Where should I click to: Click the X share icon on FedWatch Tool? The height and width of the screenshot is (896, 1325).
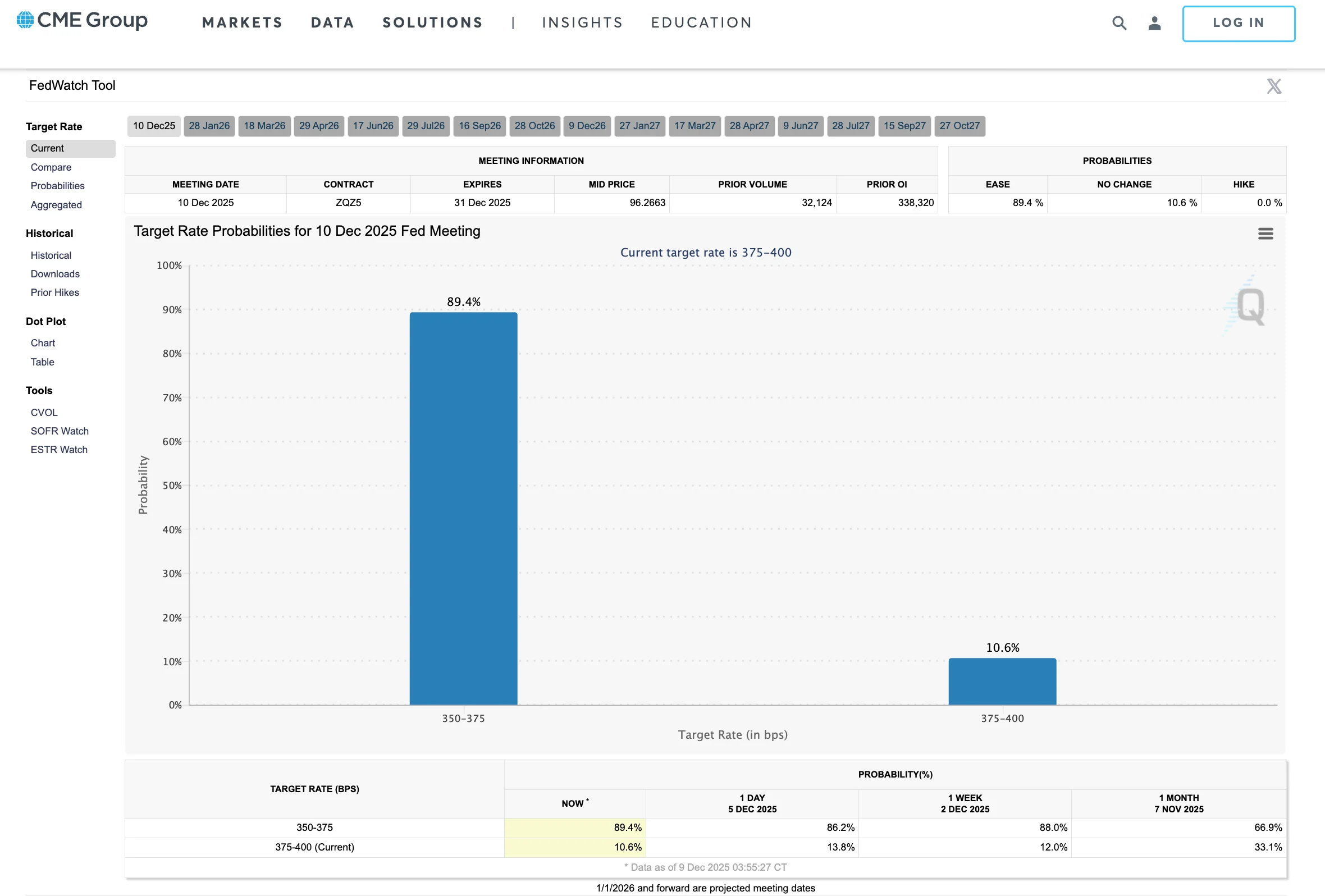(1274, 85)
